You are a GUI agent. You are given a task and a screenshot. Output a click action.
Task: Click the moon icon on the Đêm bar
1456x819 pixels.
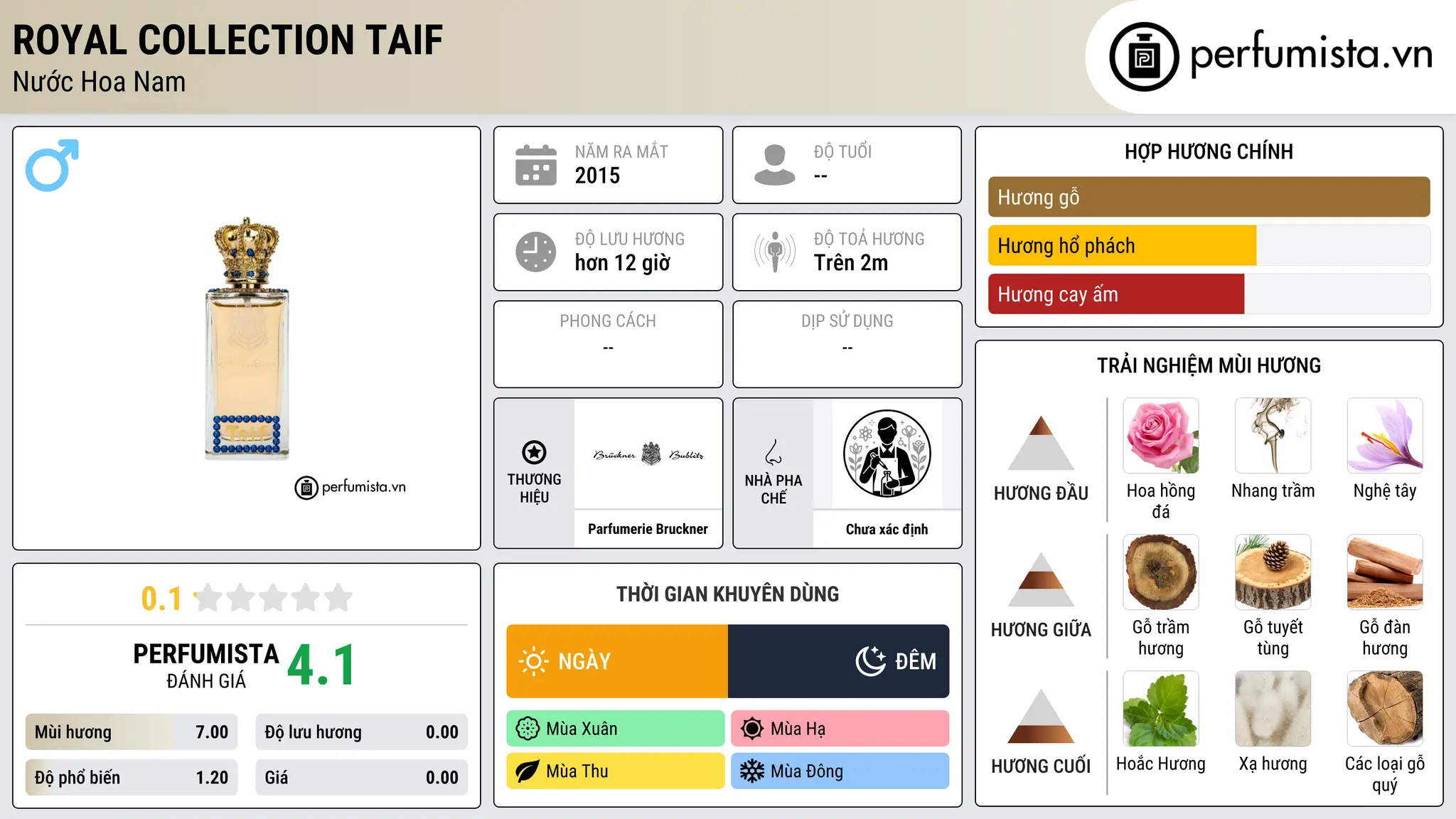870,661
